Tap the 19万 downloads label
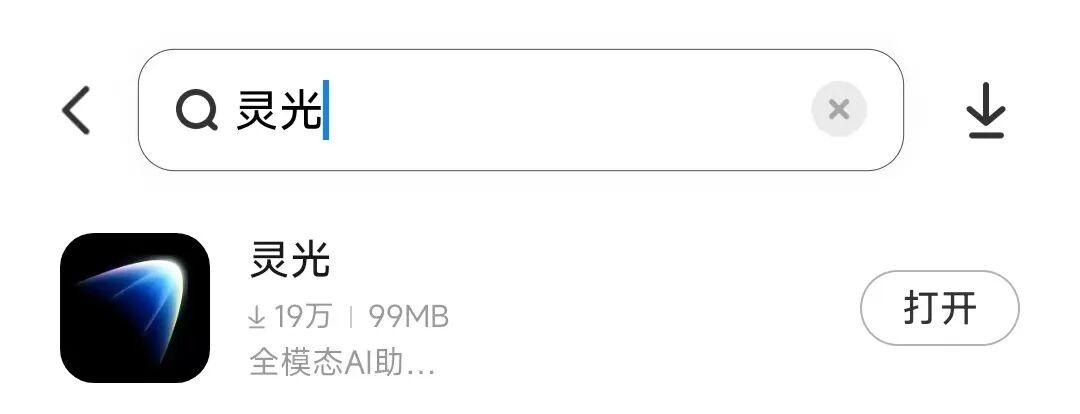This screenshot has height=414, width=1080. pos(302,317)
